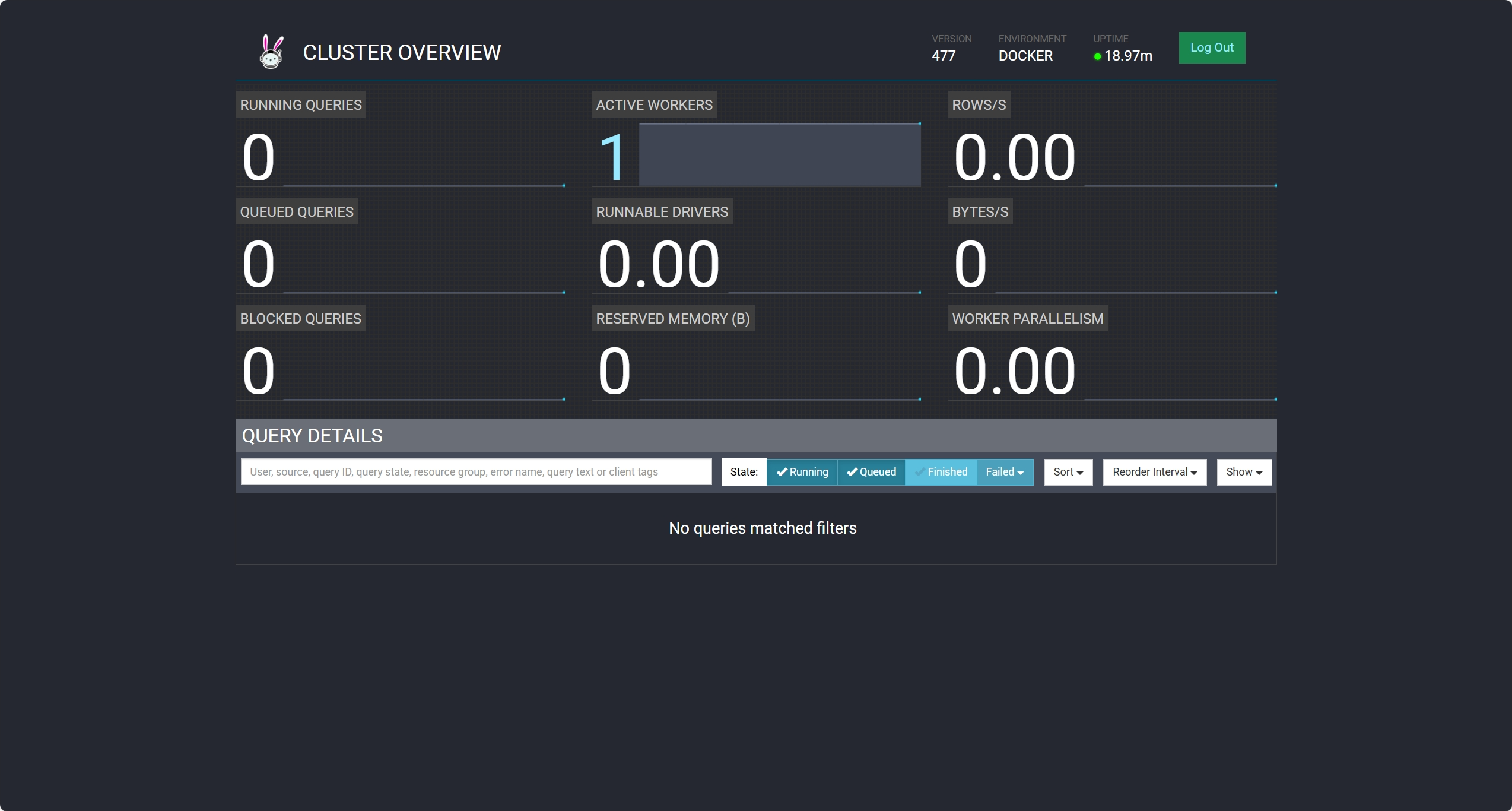
Task: Enable the Finished state filter
Action: [x=941, y=472]
